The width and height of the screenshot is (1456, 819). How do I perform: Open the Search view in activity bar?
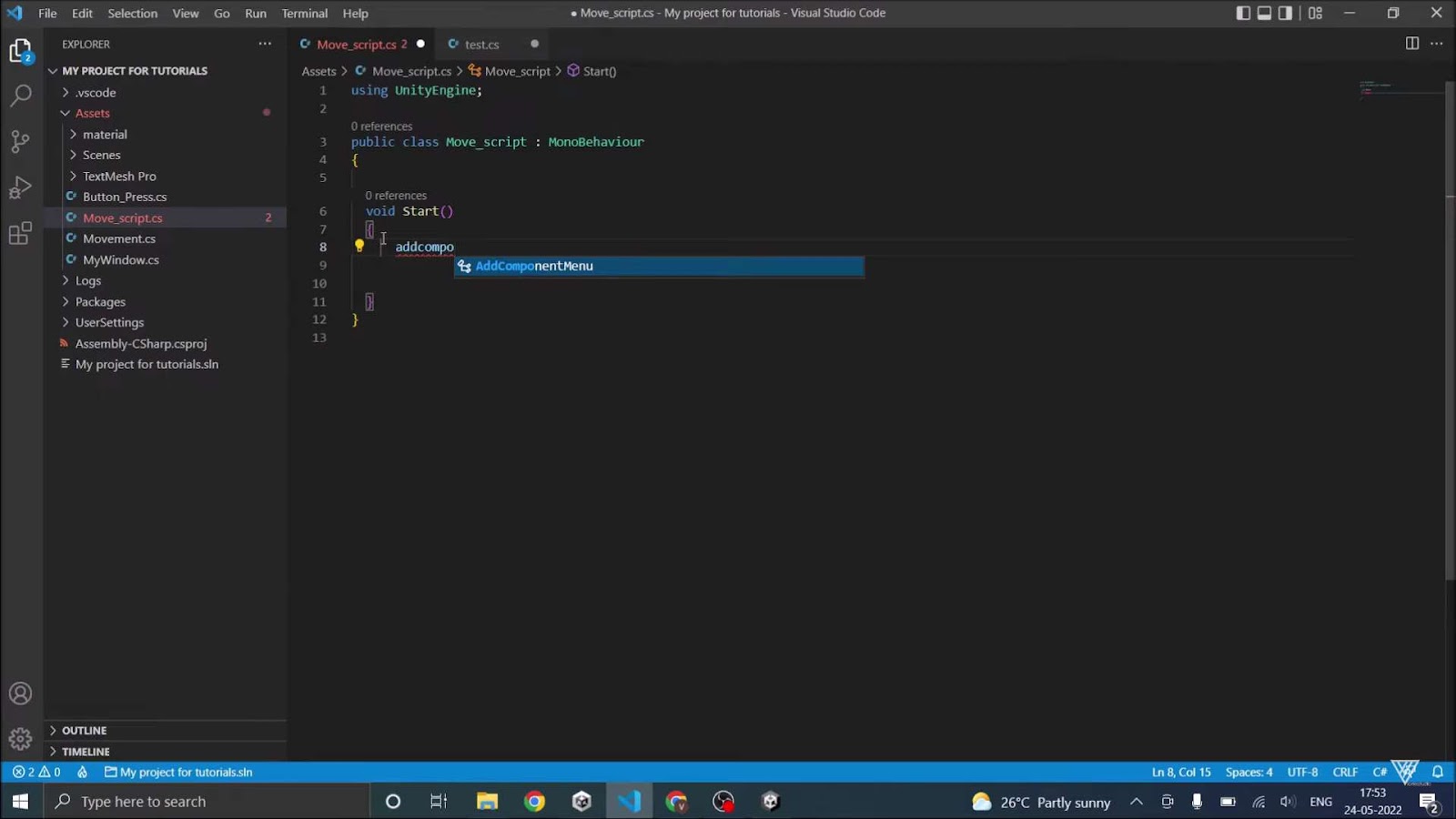click(x=20, y=96)
